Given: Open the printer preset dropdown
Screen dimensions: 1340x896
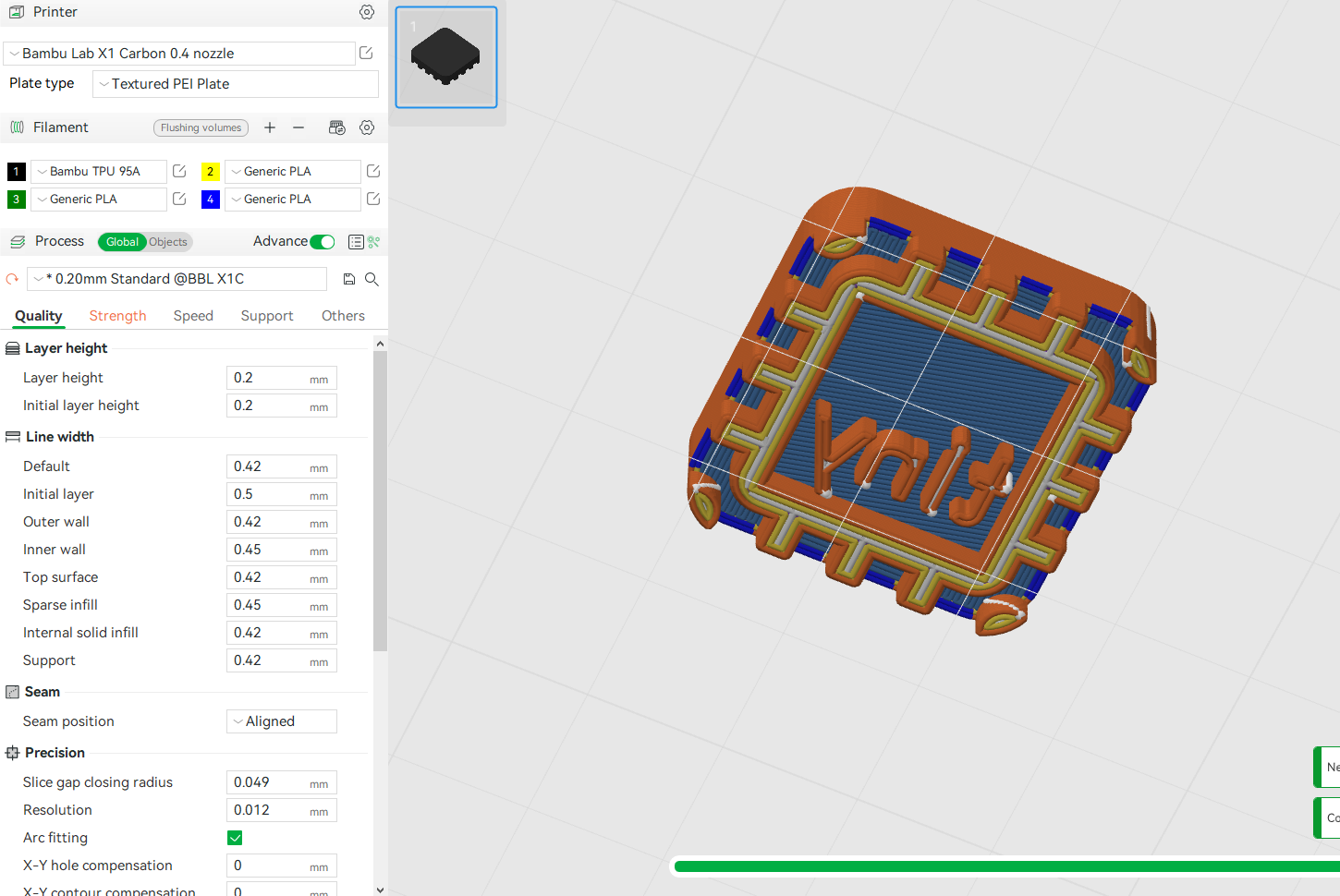Looking at the screenshot, I should [179, 54].
